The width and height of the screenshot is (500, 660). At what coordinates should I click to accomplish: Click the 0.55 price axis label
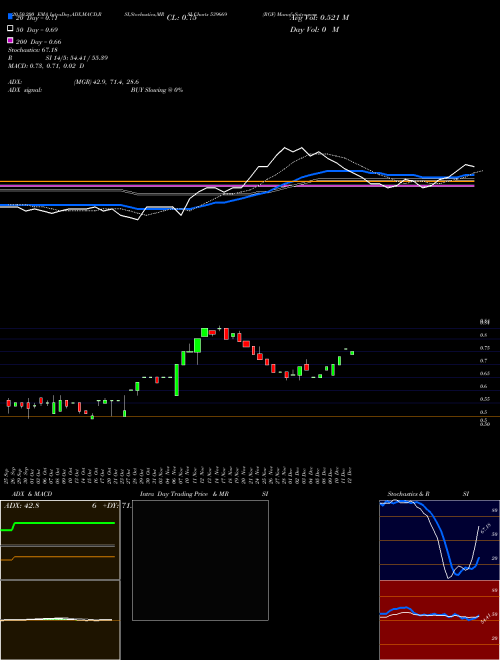click(484, 399)
